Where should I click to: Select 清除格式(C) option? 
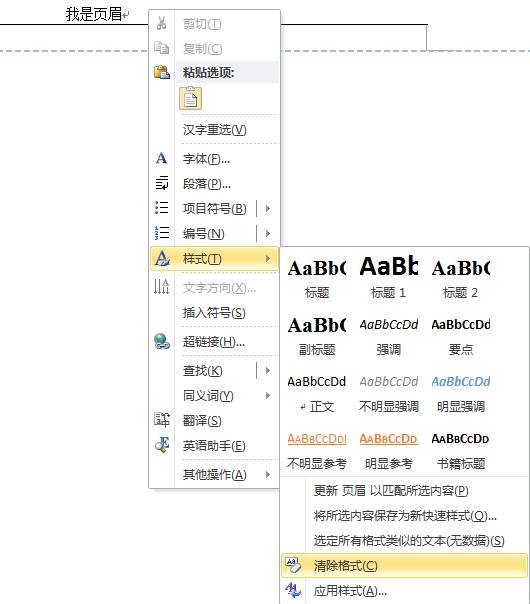point(404,565)
